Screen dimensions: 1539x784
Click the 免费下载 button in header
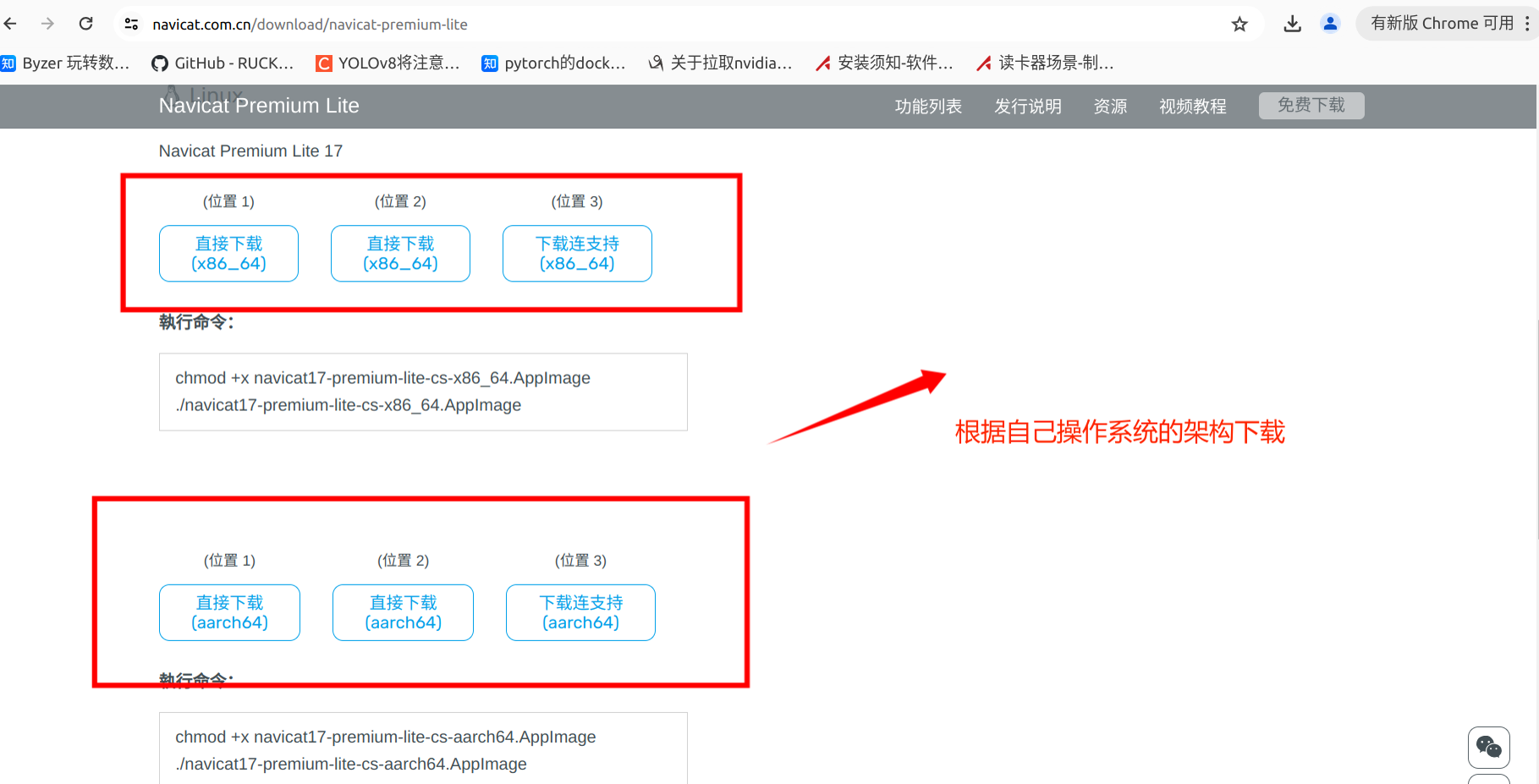(x=1311, y=106)
